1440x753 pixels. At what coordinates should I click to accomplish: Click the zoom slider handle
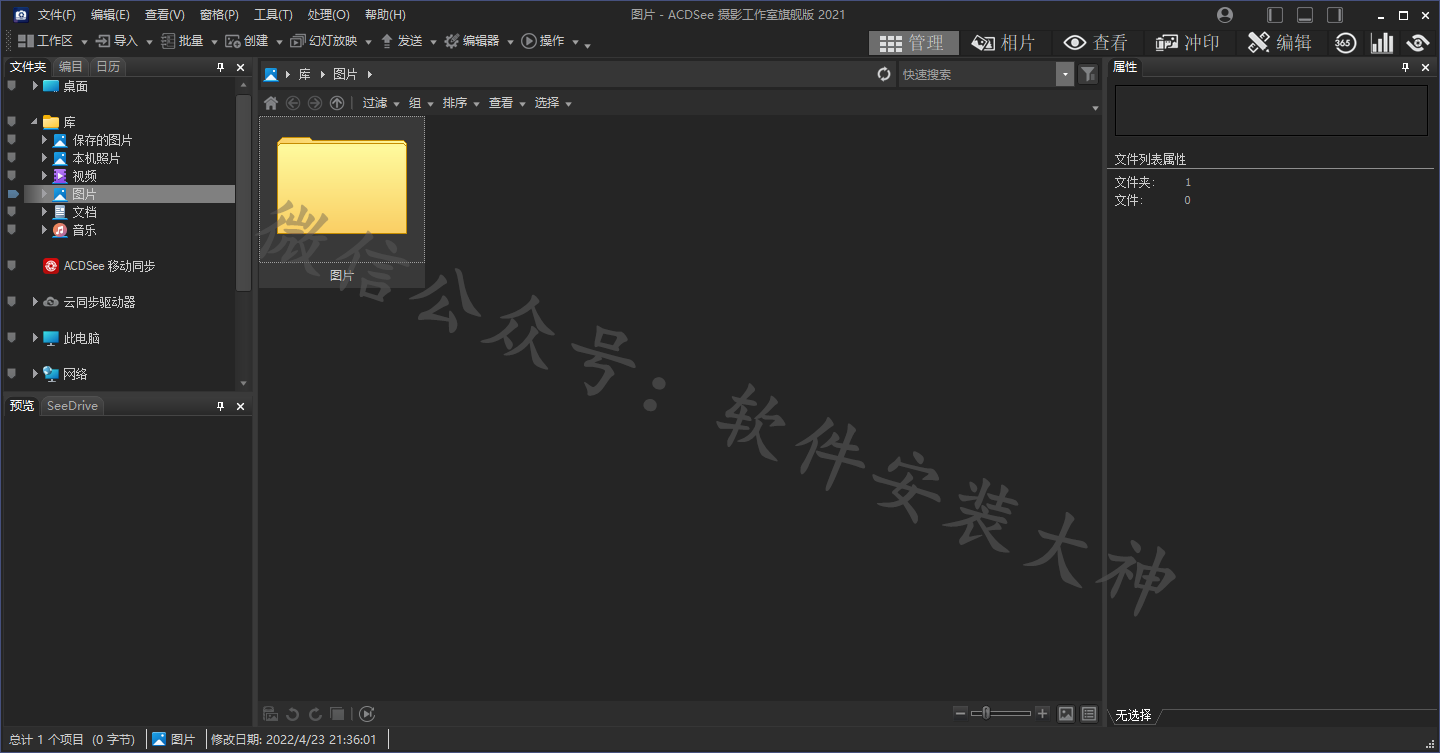[x=986, y=713]
